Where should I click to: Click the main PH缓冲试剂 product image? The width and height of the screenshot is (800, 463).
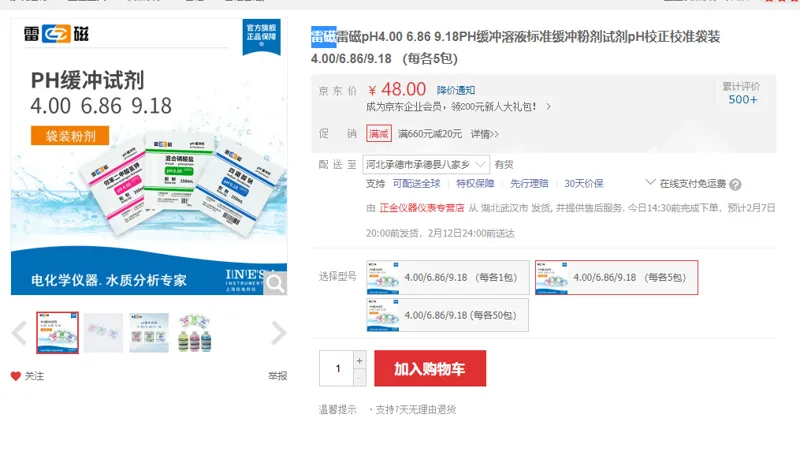pos(149,157)
